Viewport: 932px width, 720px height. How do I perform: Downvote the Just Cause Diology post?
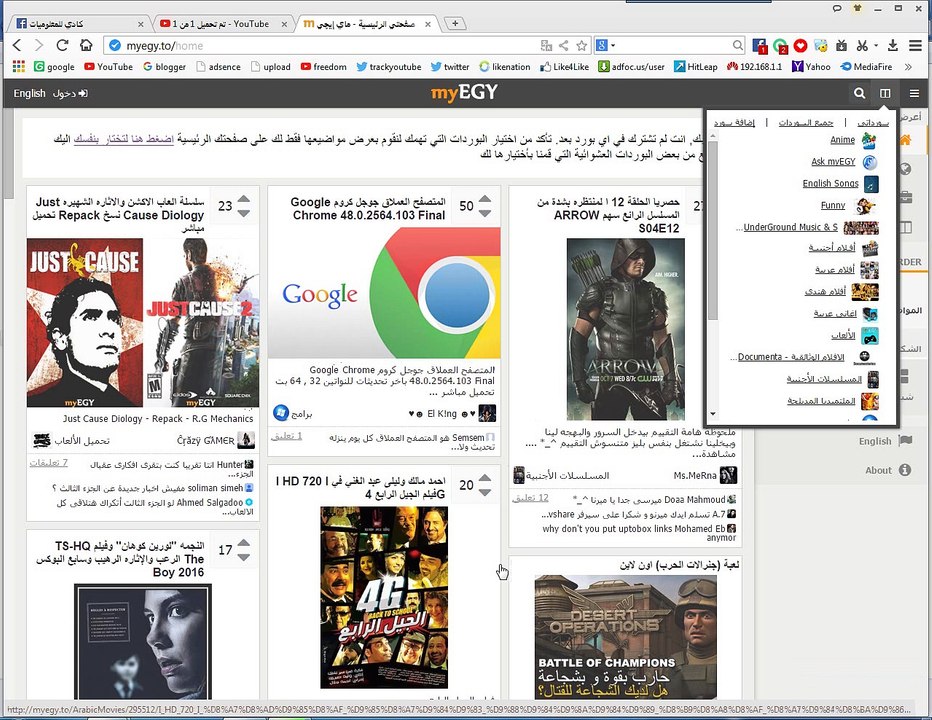244,213
